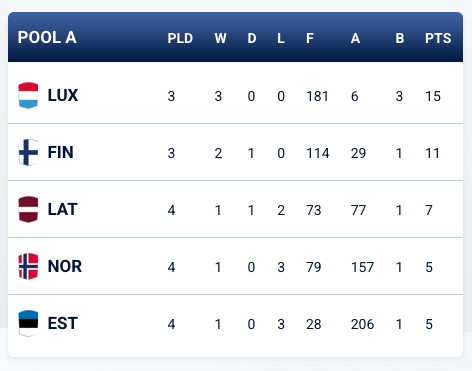This screenshot has height=371, width=472.
Task: Select Estonia's 206 points-against value
Action: coord(362,324)
